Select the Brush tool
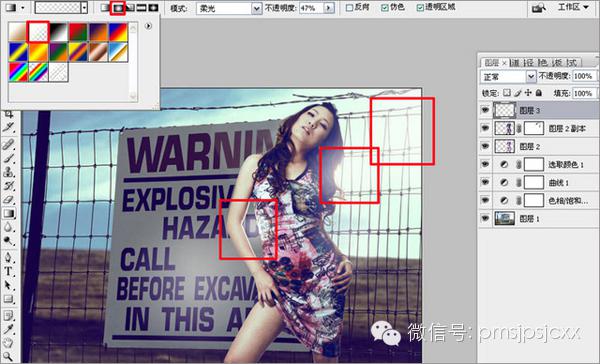Viewport: 600px width, 364px height. [8, 158]
